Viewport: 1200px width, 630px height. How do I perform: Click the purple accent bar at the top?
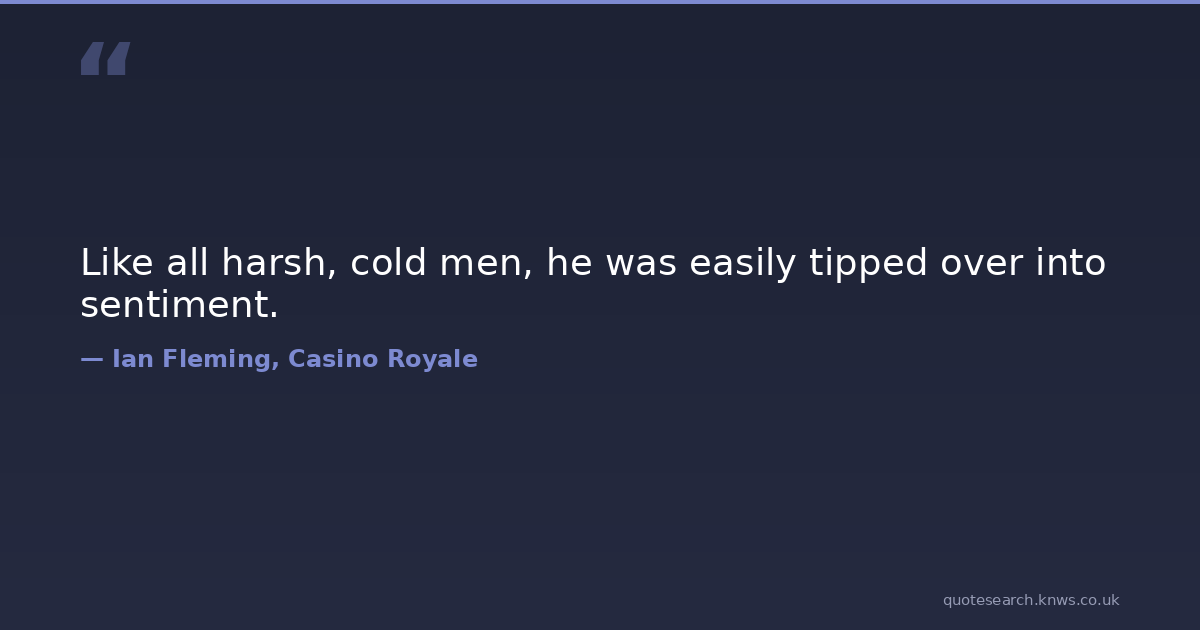pyautogui.click(x=600, y=2)
